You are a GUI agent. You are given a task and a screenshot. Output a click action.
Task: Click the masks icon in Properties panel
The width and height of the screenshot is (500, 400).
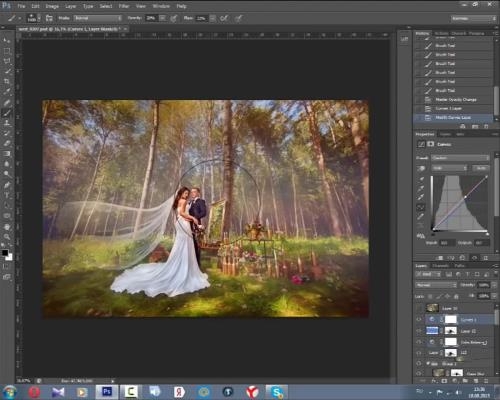[x=431, y=144]
